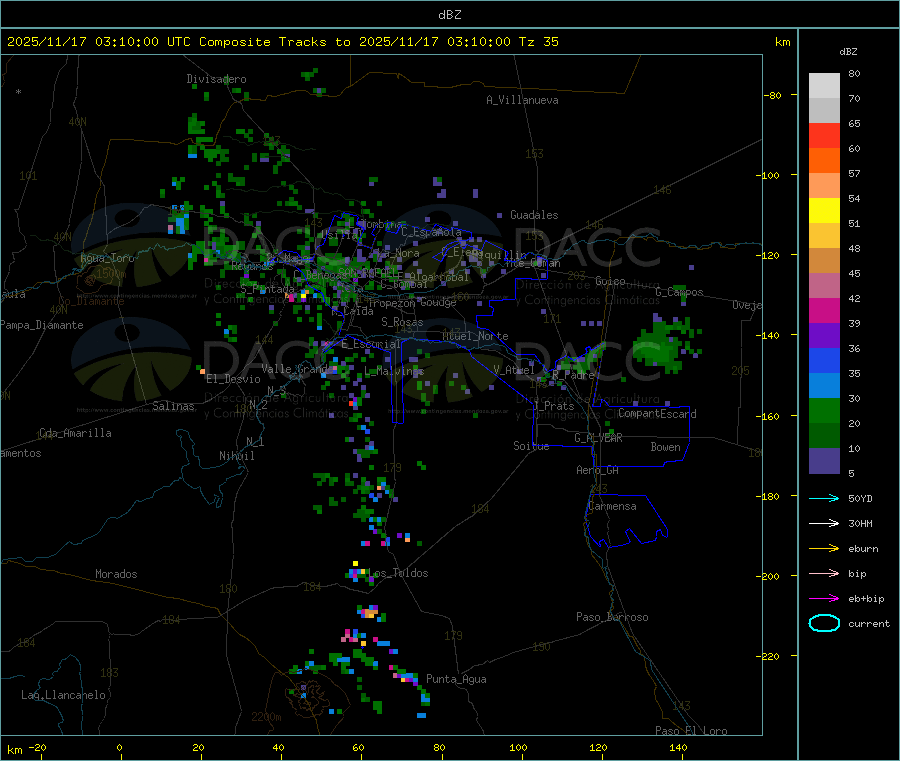Click the 'G_ALVEAR' map label
Screen dimensions: 900x761
coord(598,438)
